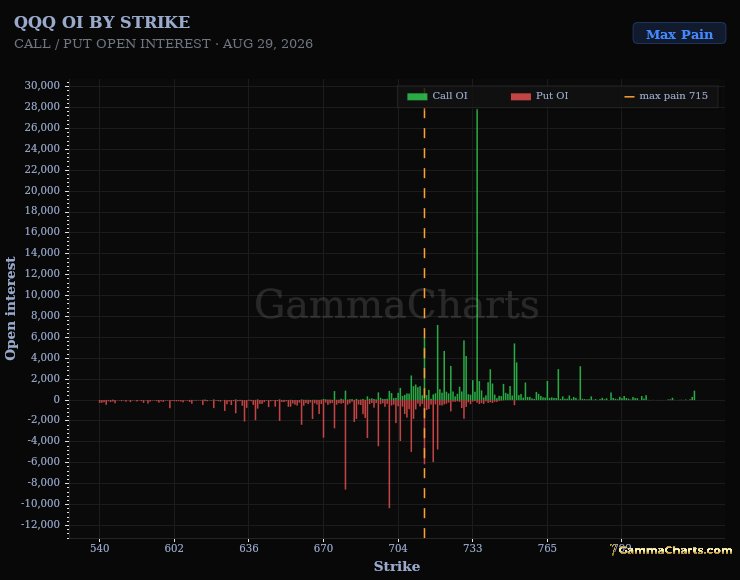Click the 0 y-axis label
Image resolution: width=740 pixels, height=580 pixels.
coord(57,399)
